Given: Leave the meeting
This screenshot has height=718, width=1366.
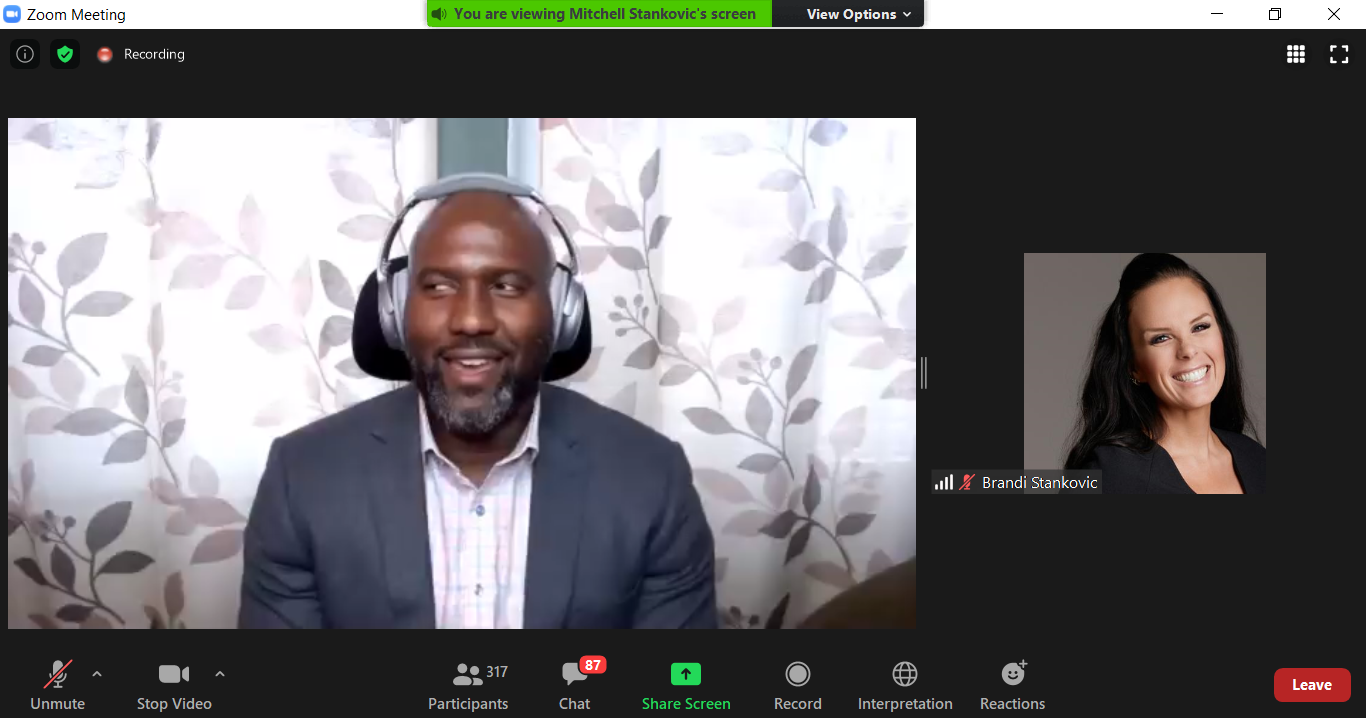Looking at the screenshot, I should pyautogui.click(x=1311, y=685).
